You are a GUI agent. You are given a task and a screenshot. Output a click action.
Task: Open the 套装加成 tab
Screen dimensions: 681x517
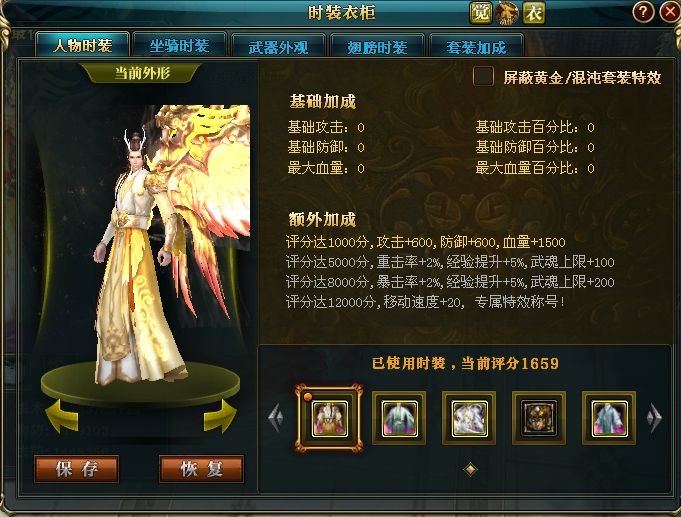pos(476,46)
